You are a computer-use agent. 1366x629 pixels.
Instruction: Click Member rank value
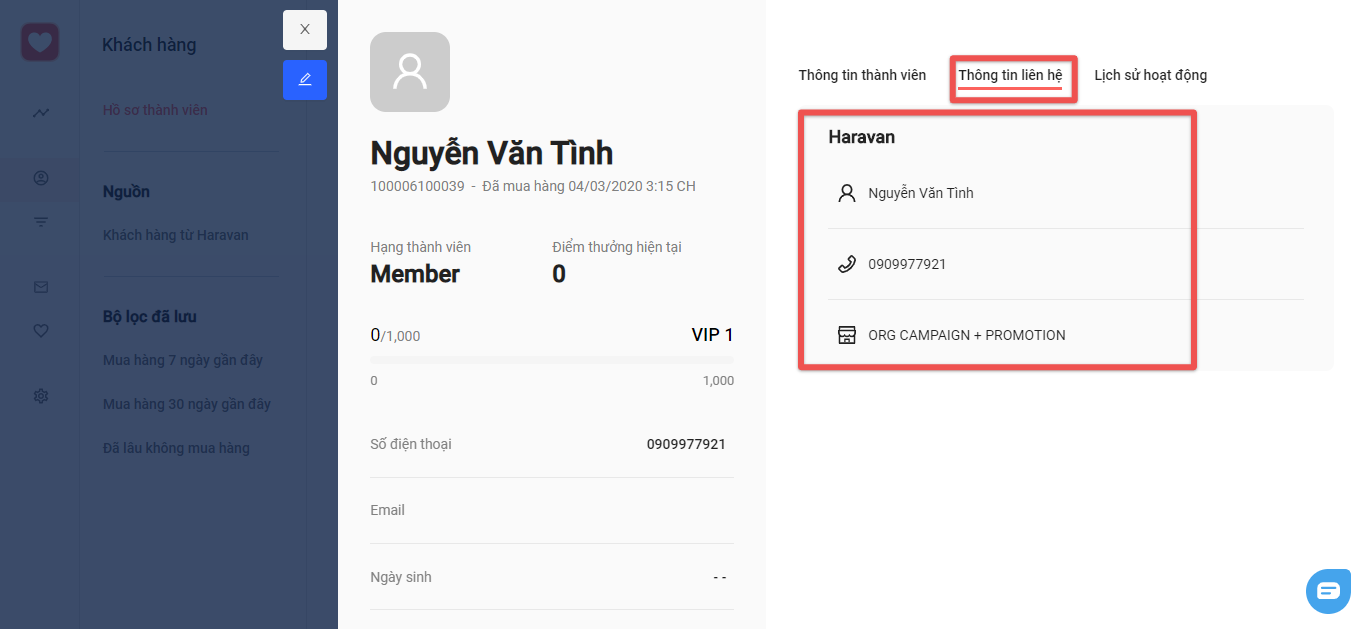pos(415,274)
